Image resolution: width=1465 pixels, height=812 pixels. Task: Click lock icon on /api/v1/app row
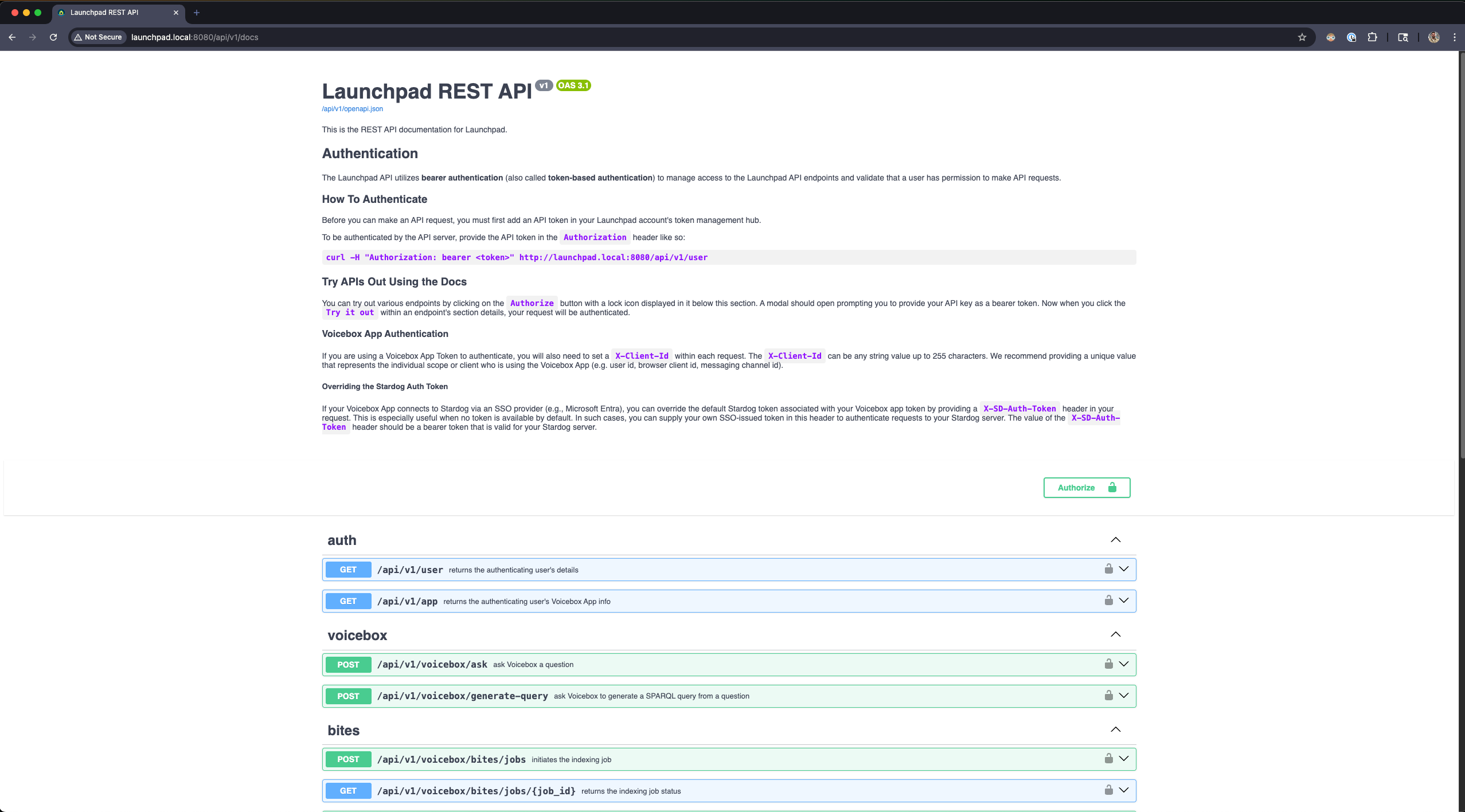pyautogui.click(x=1108, y=600)
